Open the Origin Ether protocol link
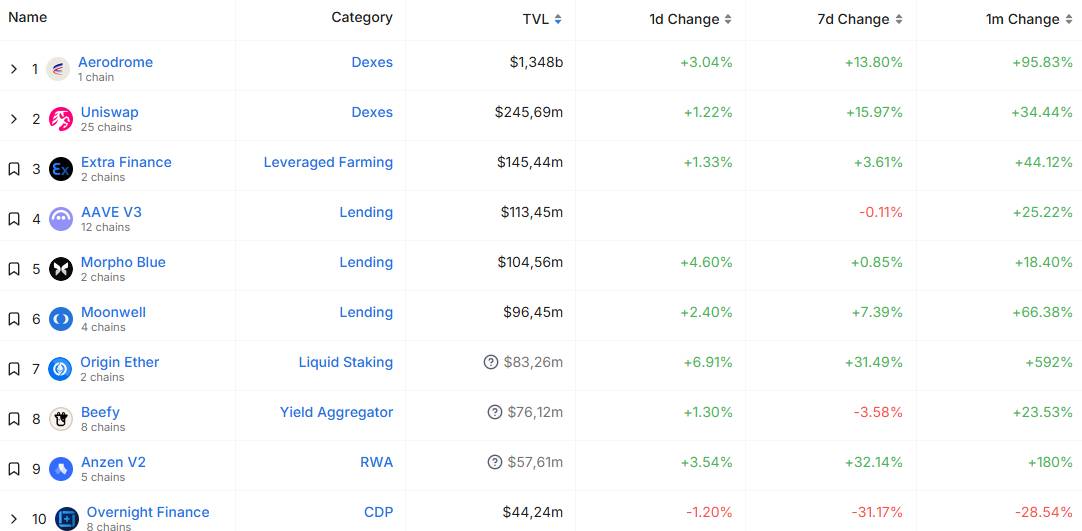 (x=120, y=362)
